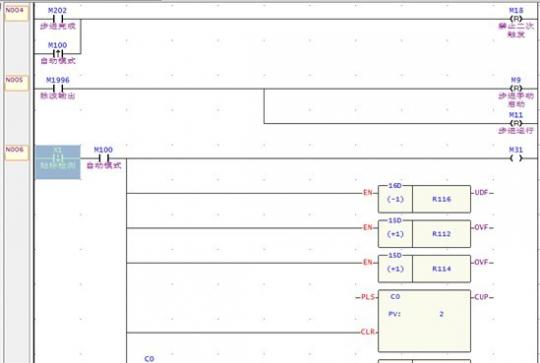This screenshot has width=540, height=363.
Task: Select the R114 increment function block
Action: (424, 268)
